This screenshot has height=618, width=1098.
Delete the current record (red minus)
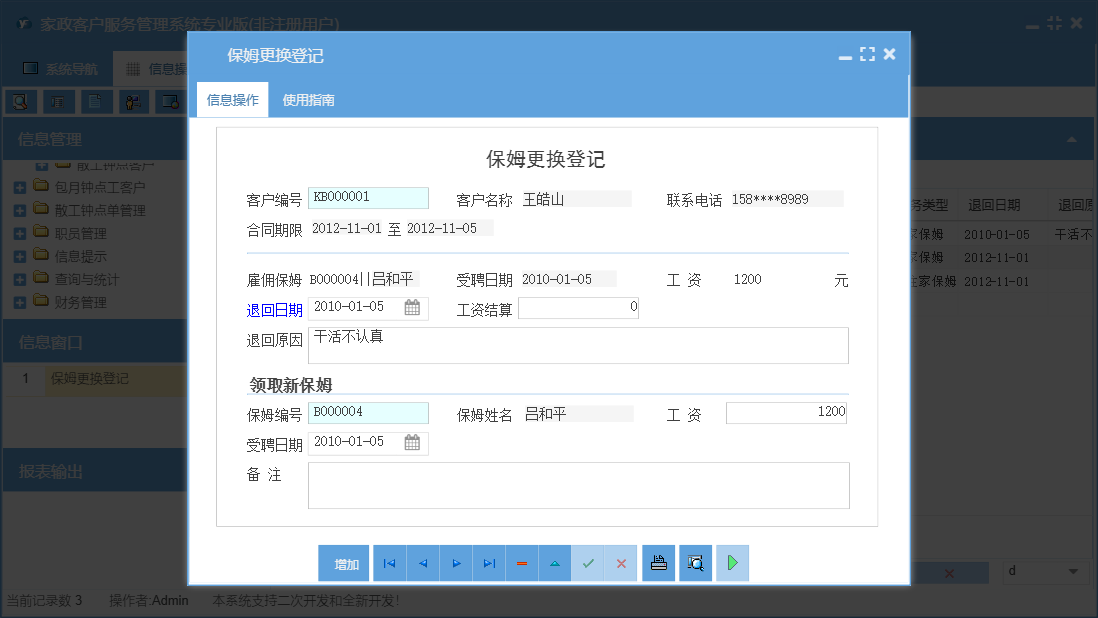pos(522,563)
